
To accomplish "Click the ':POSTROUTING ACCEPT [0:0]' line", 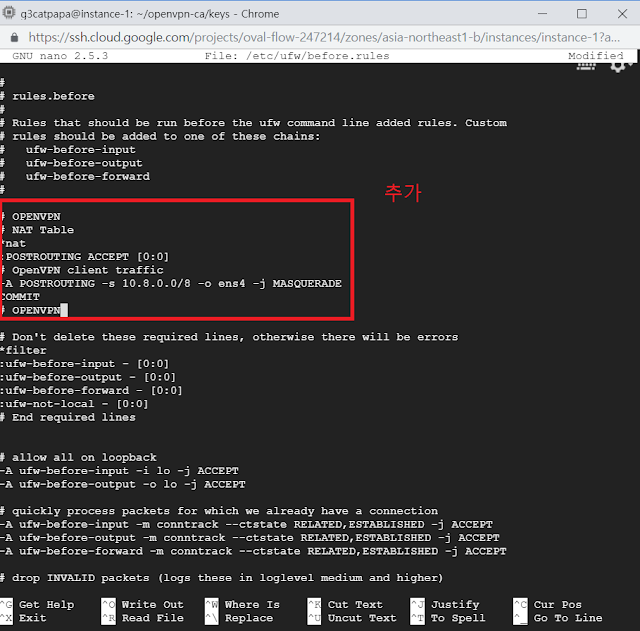I will 85,257.
